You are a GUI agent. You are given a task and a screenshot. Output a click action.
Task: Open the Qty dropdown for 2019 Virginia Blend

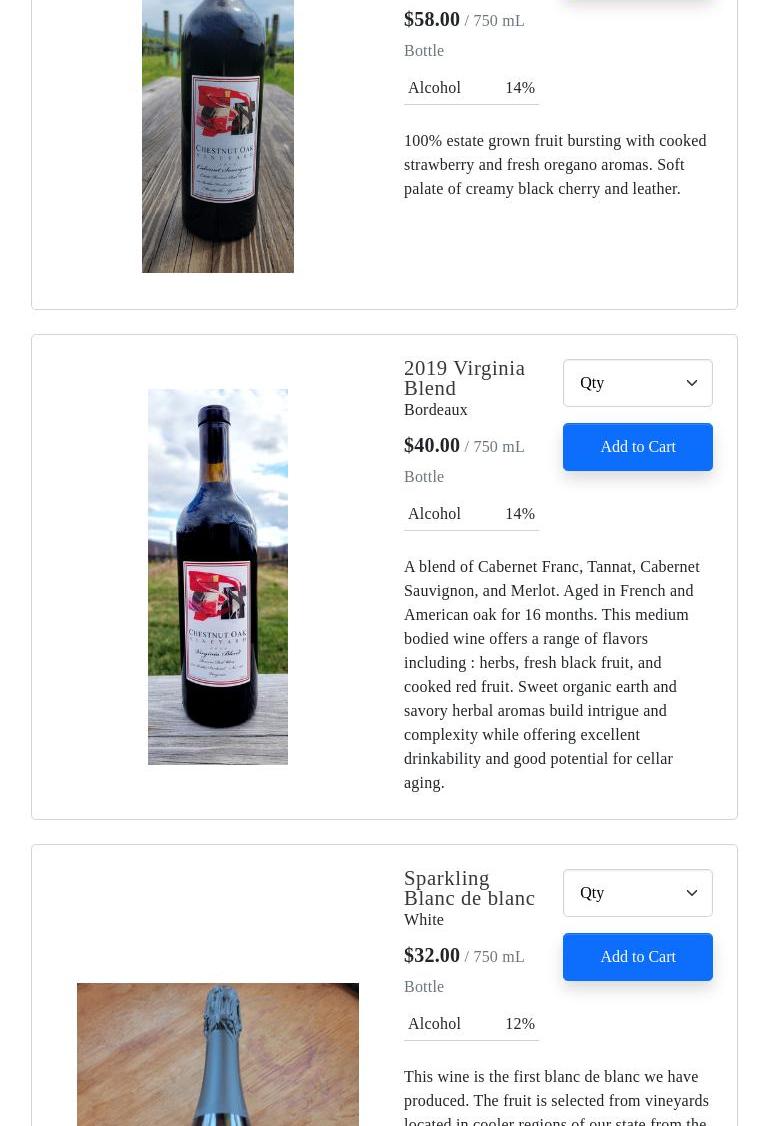637,383
